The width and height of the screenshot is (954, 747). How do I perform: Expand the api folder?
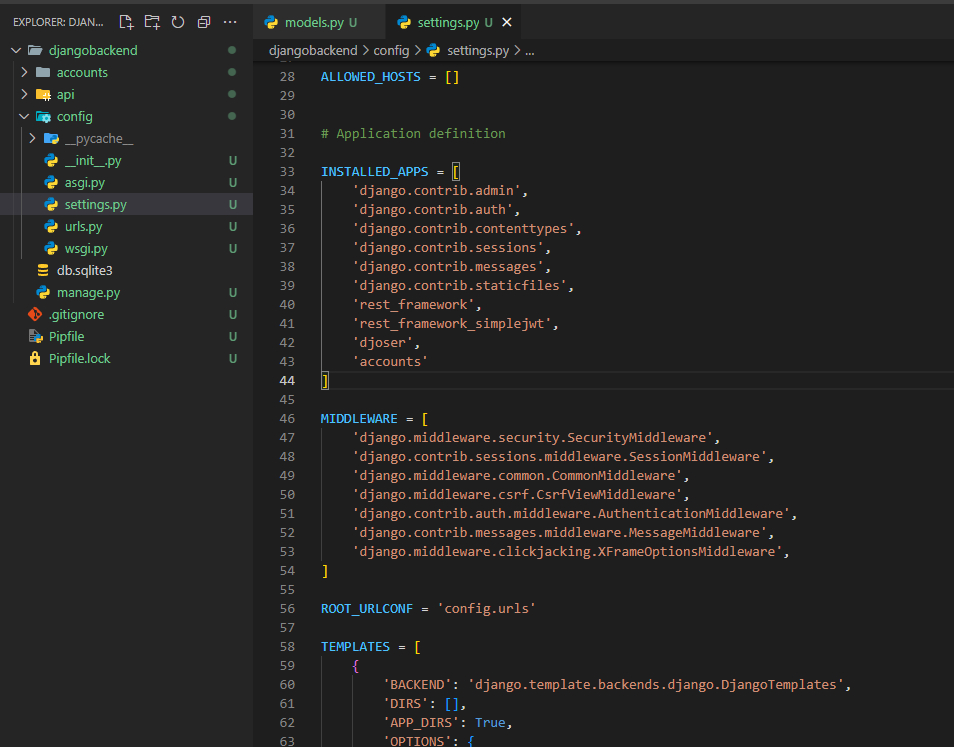(65, 94)
